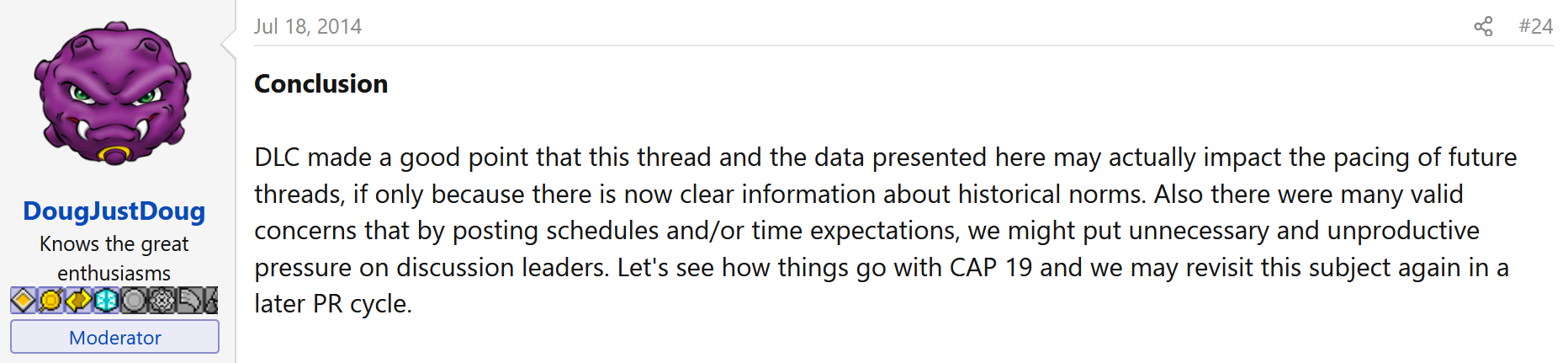Screen dimensions: 1568x363
Task: Click the gray circle badge icon
Action: (134, 300)
